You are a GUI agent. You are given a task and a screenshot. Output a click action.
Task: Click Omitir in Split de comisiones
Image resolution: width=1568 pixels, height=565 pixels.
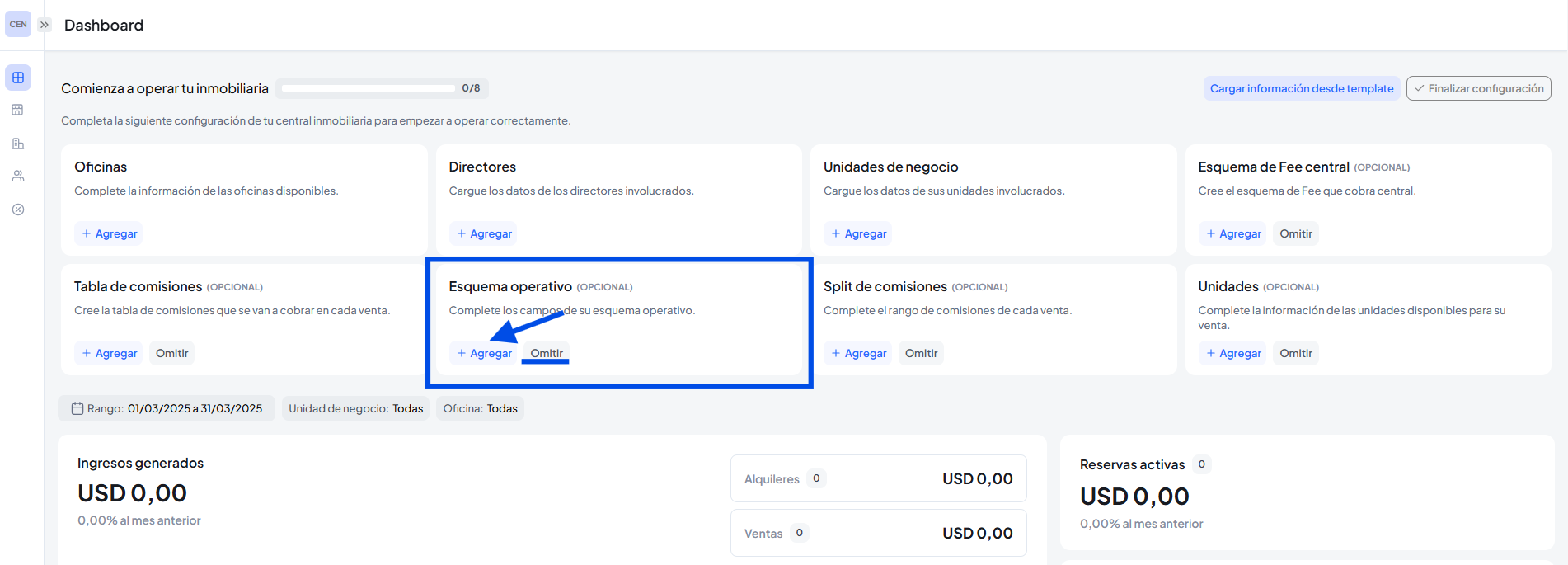921,353
